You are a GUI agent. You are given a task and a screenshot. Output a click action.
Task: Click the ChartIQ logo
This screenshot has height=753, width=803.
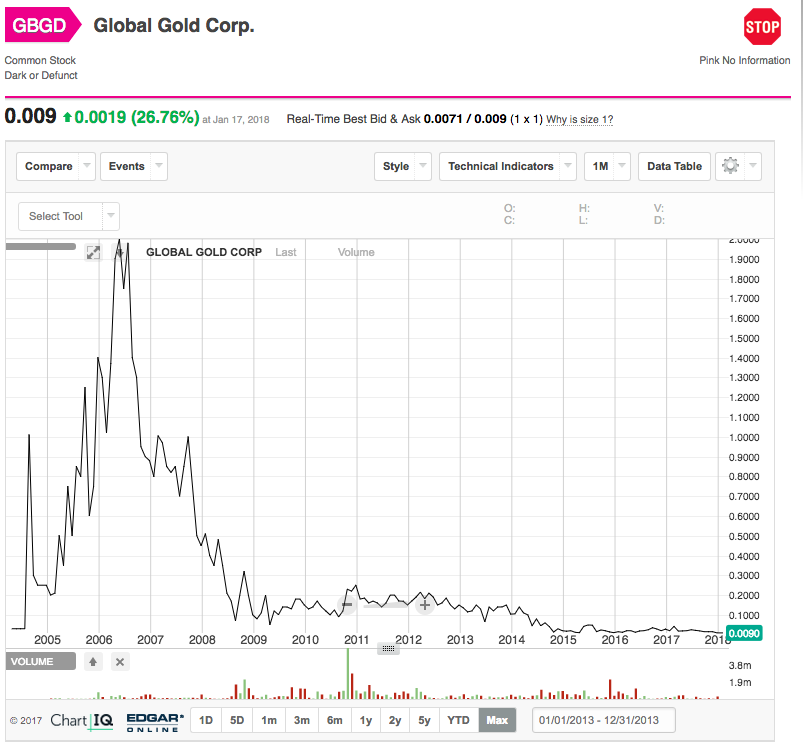80,719
